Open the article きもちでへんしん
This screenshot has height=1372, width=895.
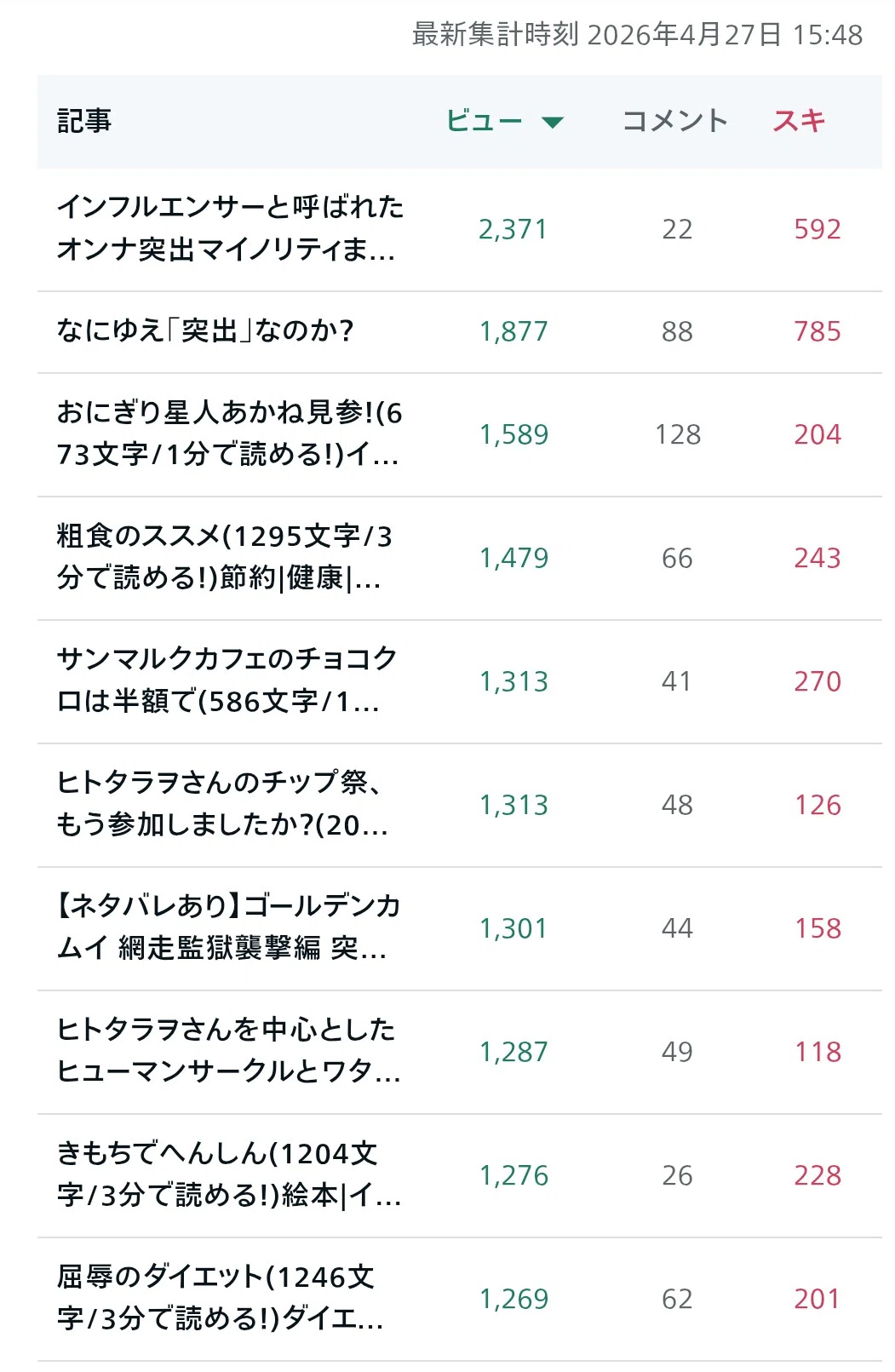(x=229, y=1174)
